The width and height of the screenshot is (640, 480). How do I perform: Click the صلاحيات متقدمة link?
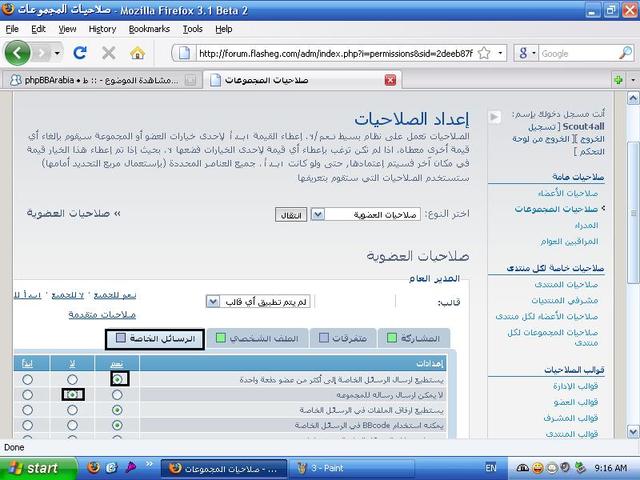click(102, 315)
